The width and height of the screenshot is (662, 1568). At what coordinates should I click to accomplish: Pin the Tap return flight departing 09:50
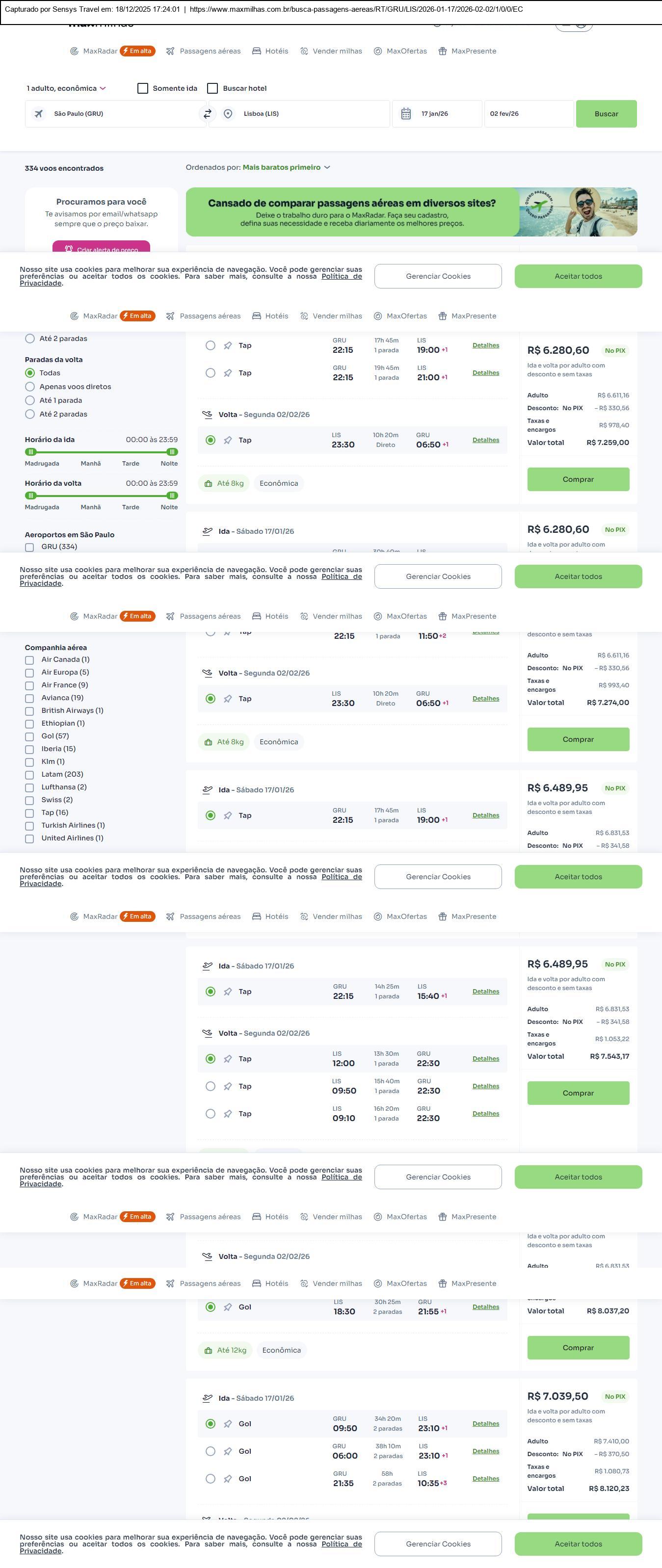click(x=228, y=1086)
